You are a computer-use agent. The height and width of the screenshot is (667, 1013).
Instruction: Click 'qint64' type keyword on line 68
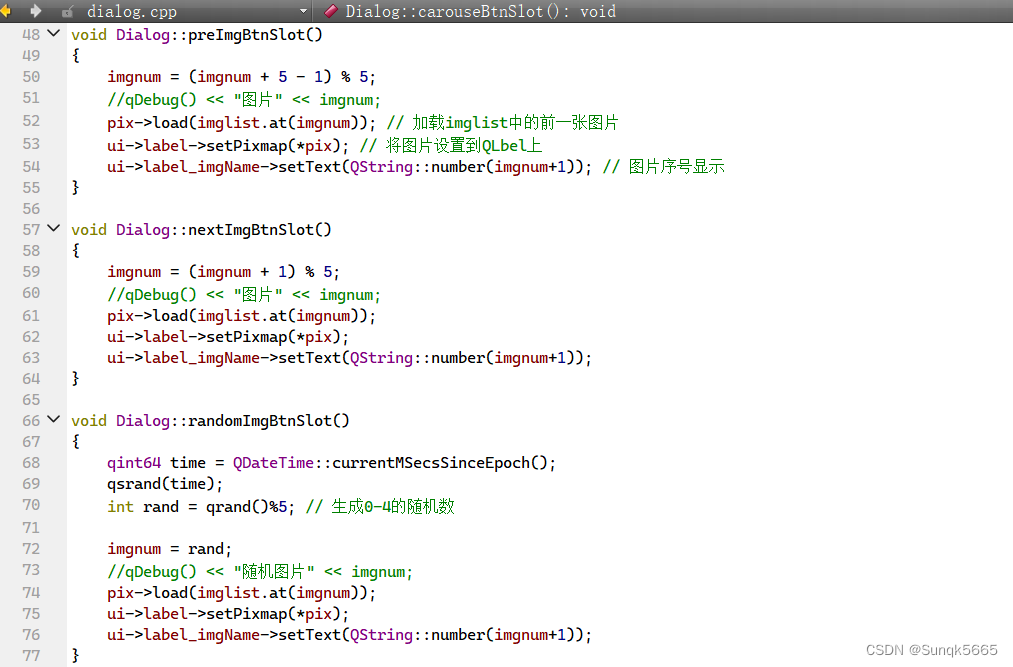(x=134, y=463)
